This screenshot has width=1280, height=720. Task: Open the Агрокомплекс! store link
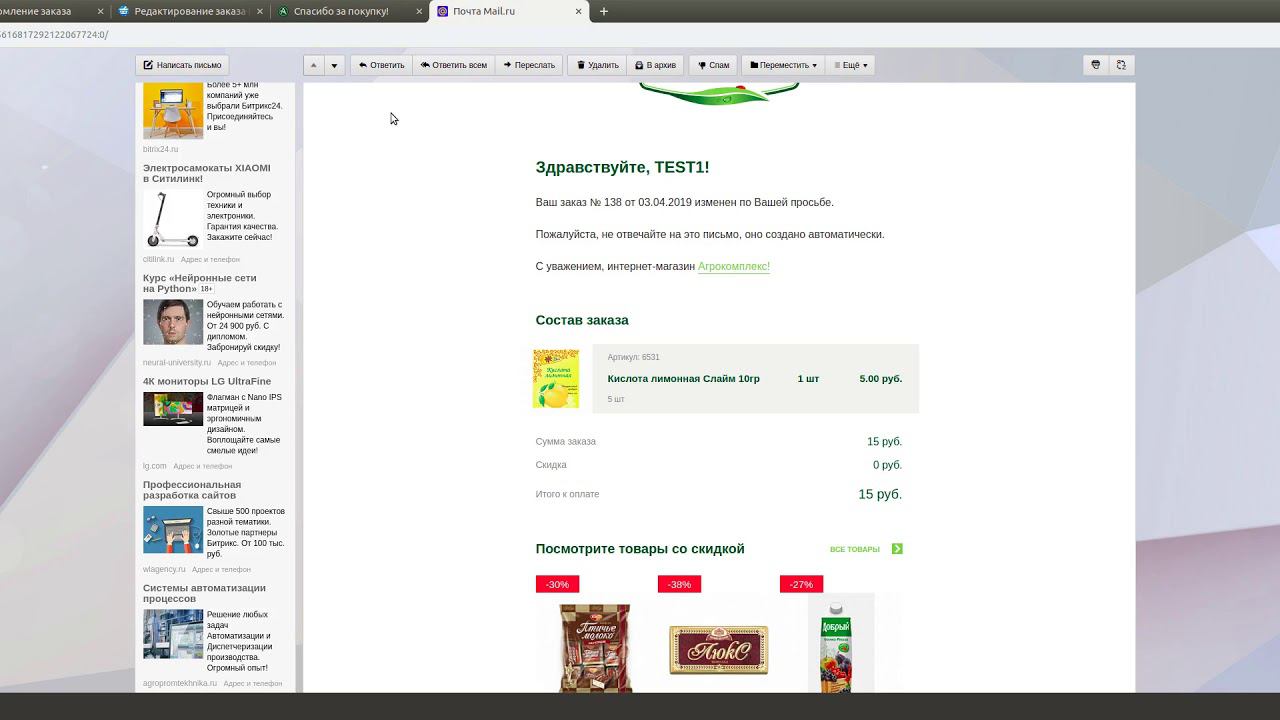click(734, 266)
